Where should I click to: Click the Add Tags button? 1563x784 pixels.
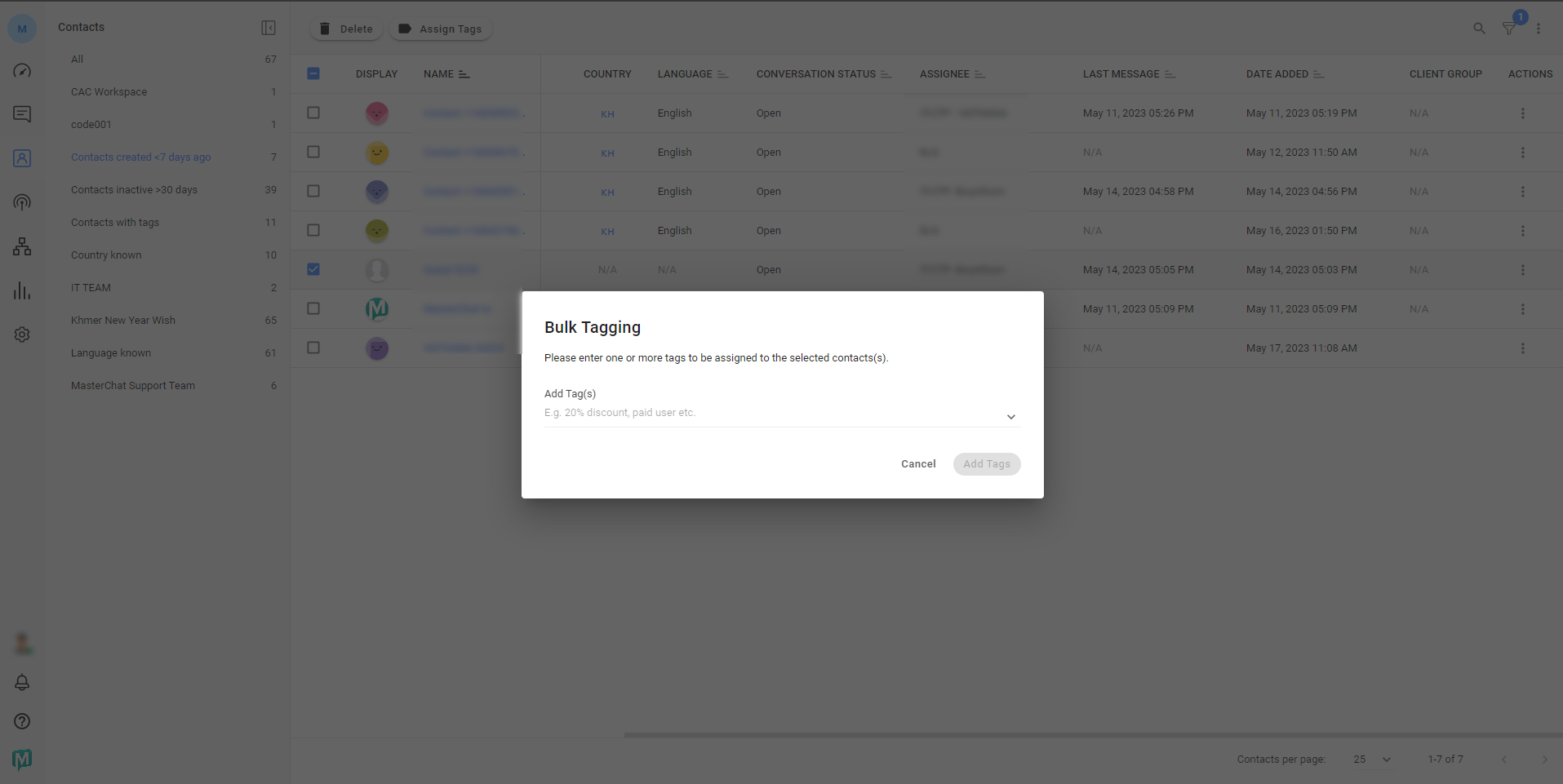point(987,464)
